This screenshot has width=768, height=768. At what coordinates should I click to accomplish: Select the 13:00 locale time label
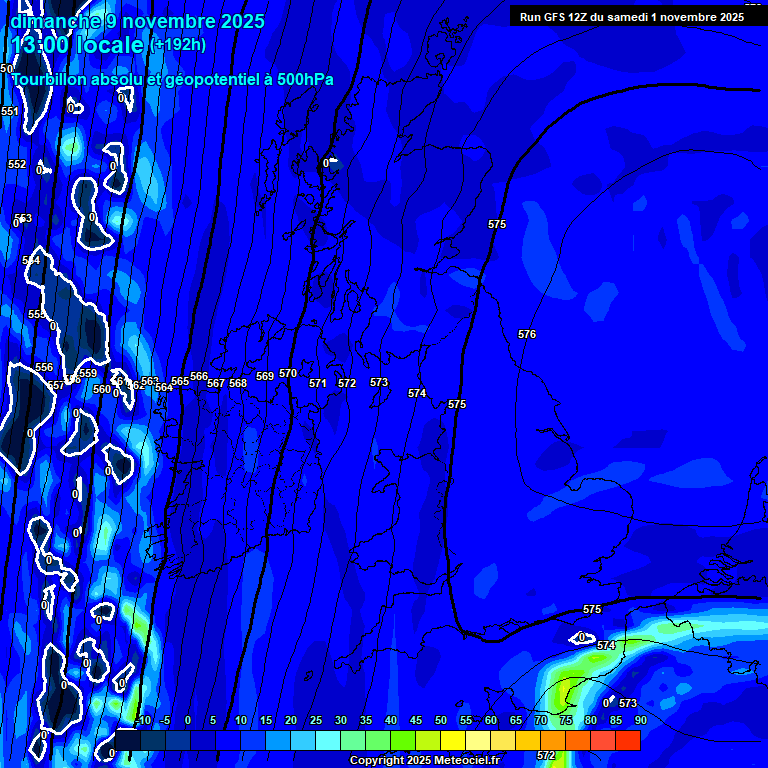click(77, 46)
